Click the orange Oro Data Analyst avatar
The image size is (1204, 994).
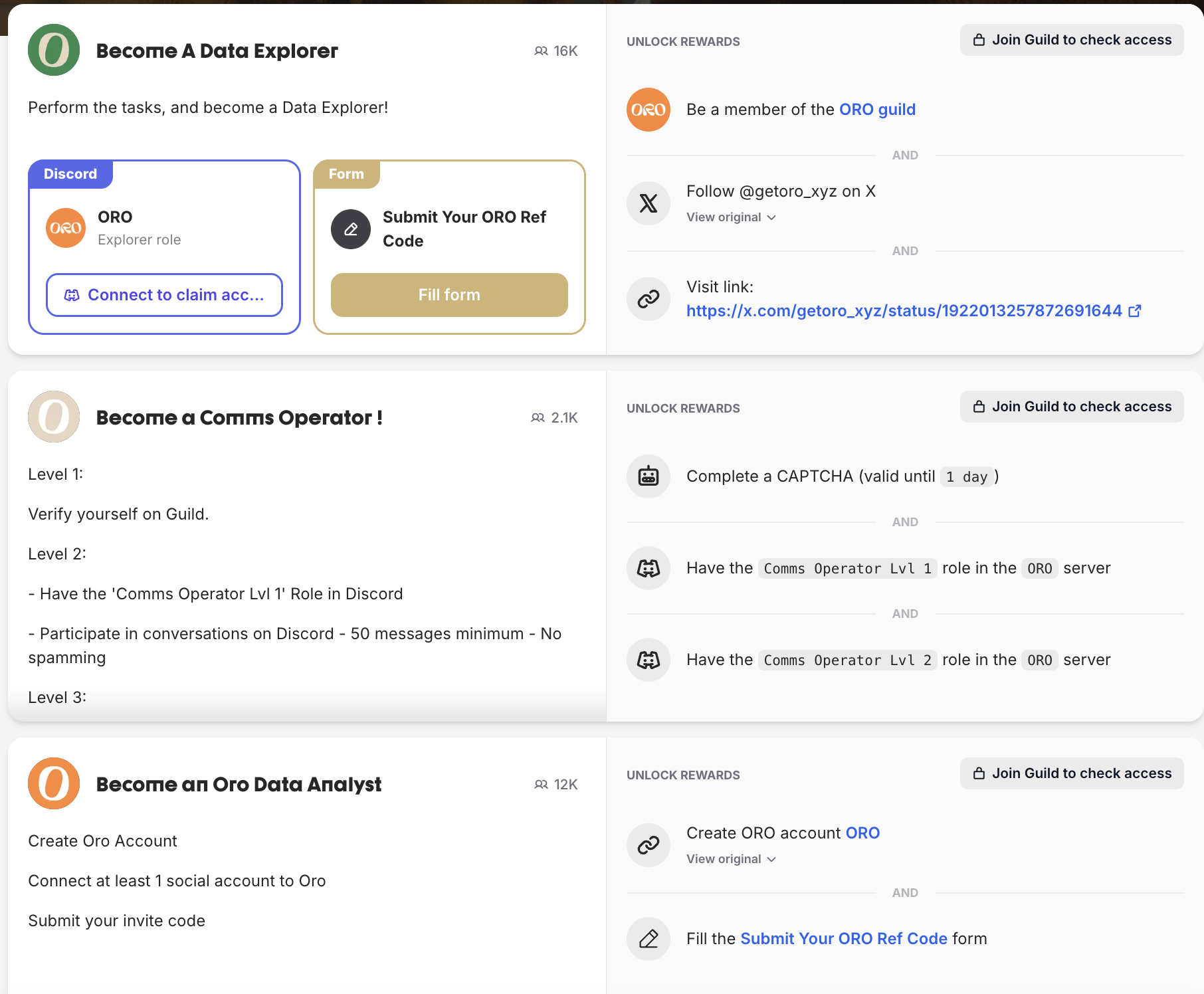54,784
